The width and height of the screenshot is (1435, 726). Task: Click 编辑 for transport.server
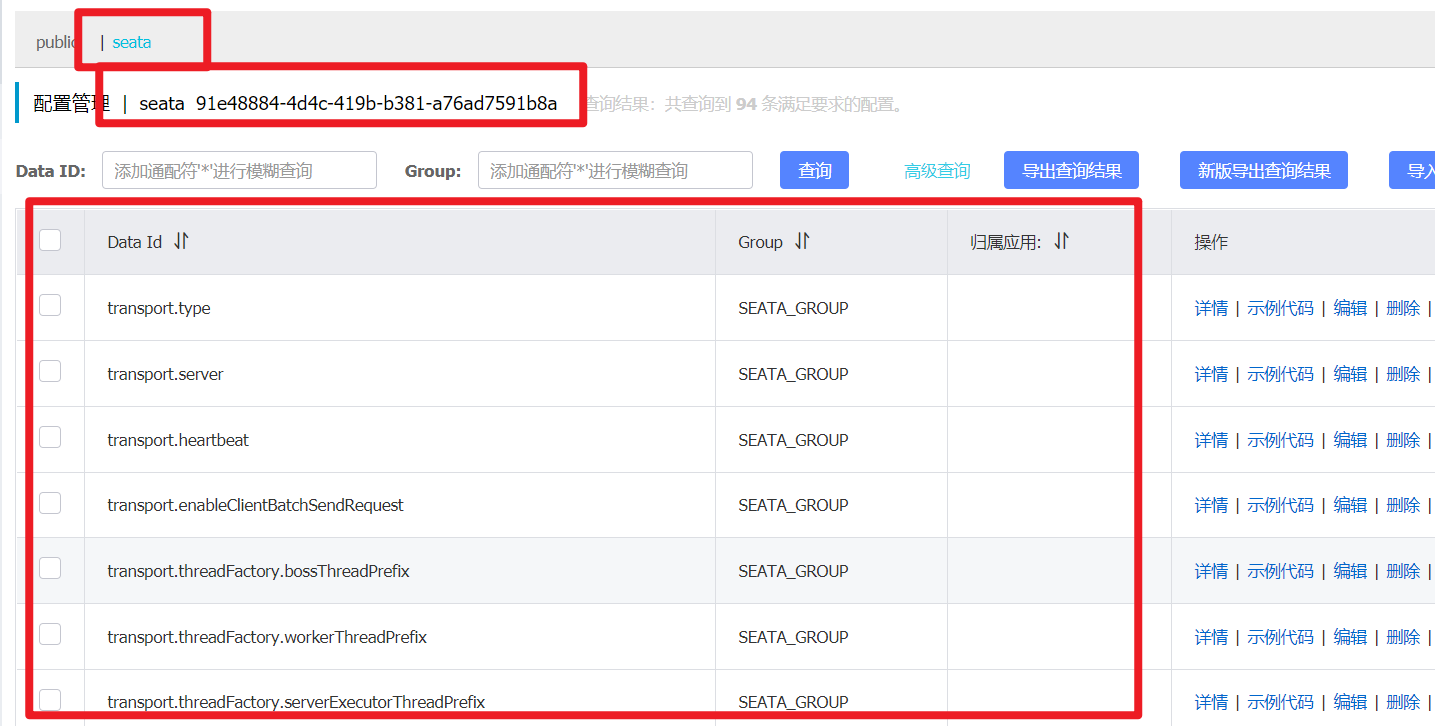coord(1350,374)
